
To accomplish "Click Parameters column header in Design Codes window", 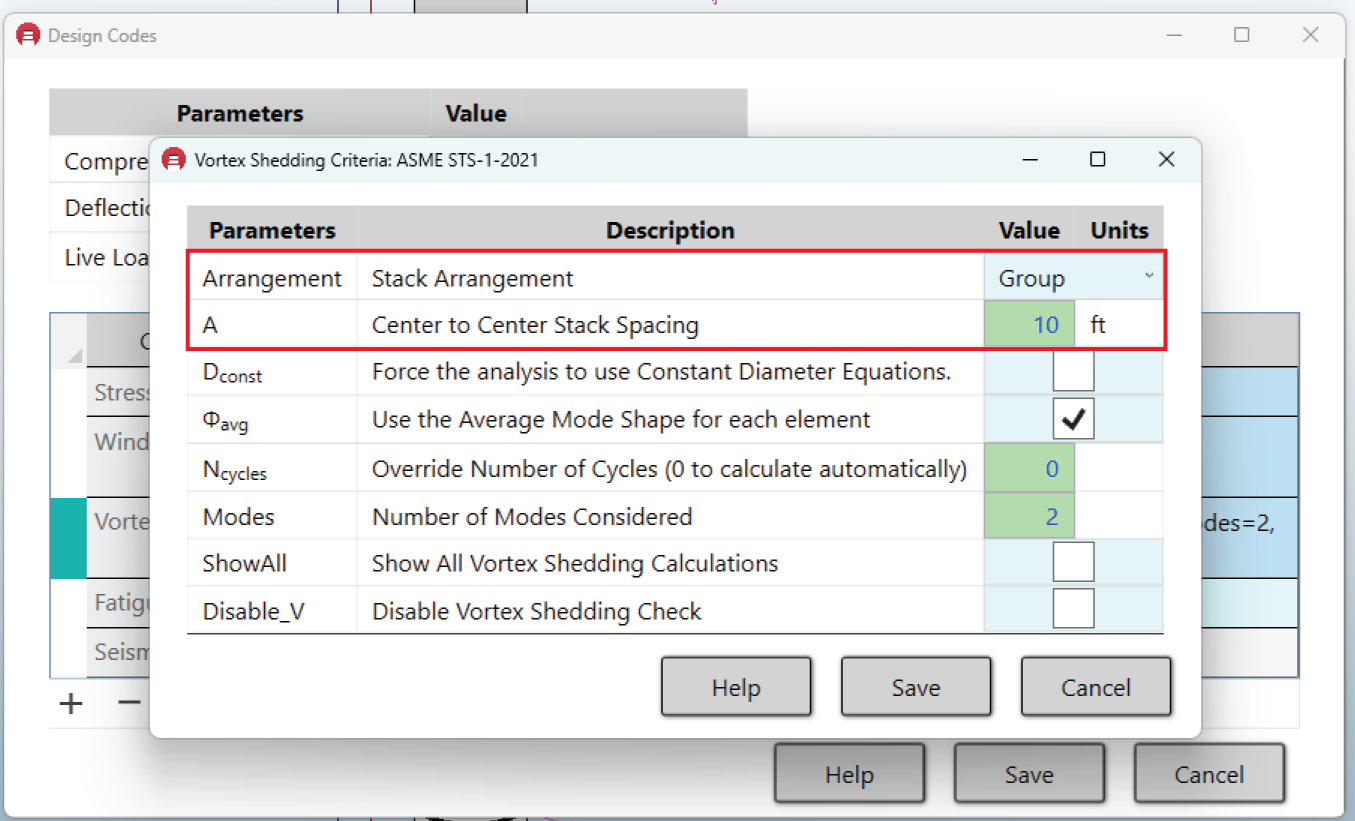I will click(x=240, y=113).
